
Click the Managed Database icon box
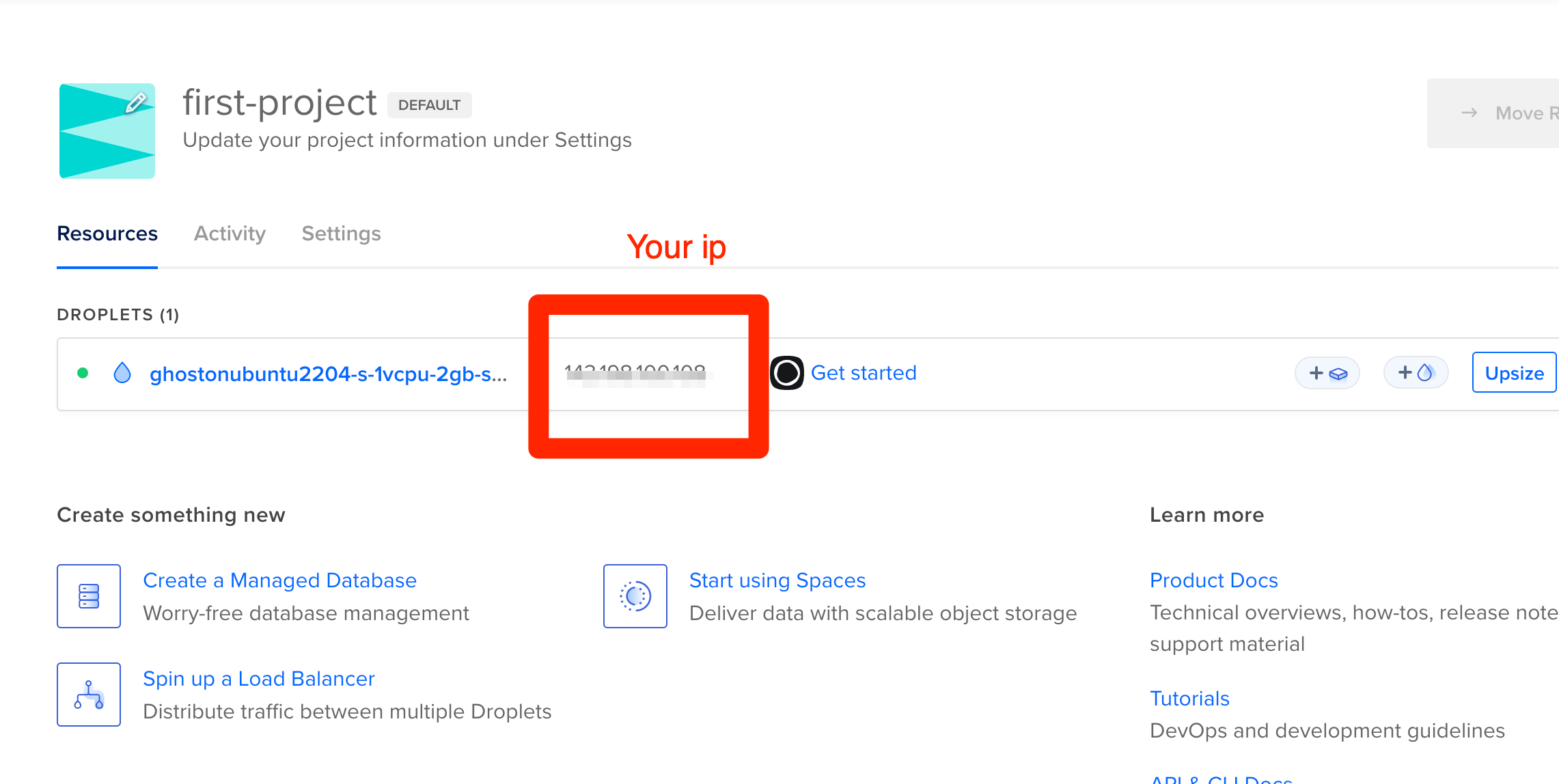89,596
